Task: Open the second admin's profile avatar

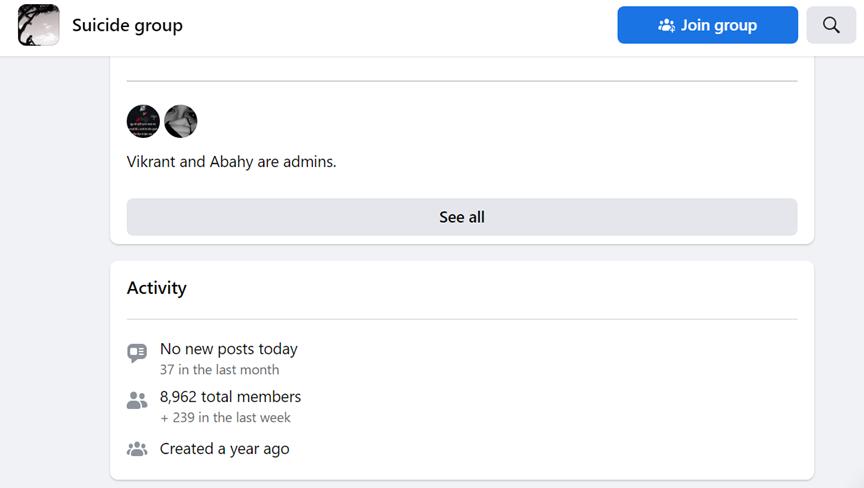Action: [x=181, y=121]
